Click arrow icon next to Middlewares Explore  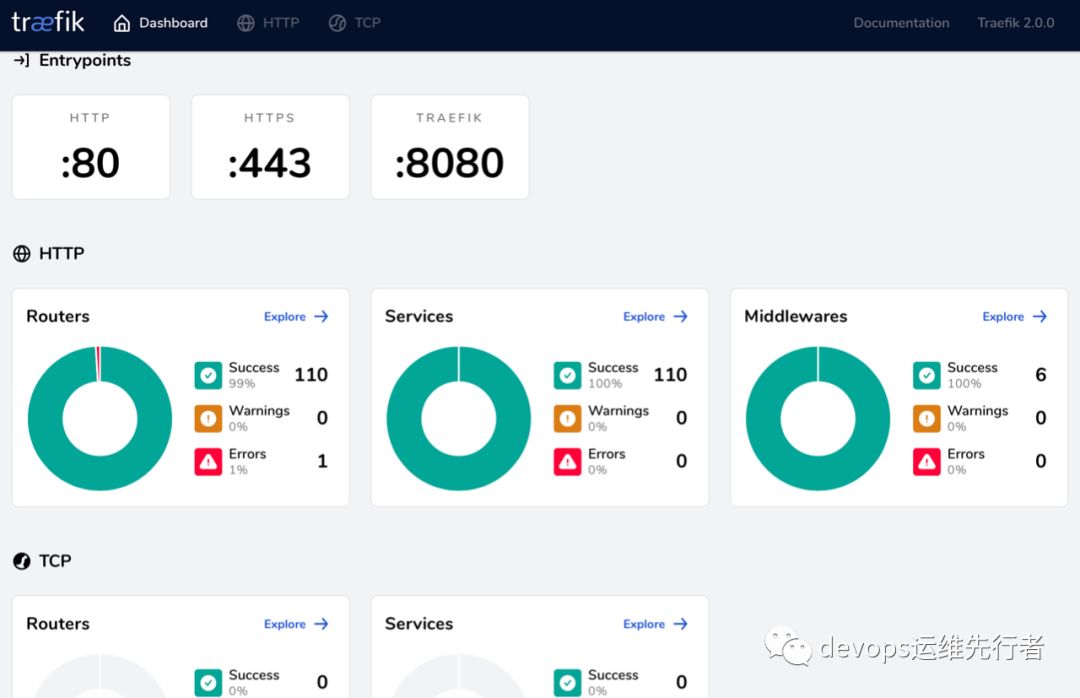[1040, 316]
